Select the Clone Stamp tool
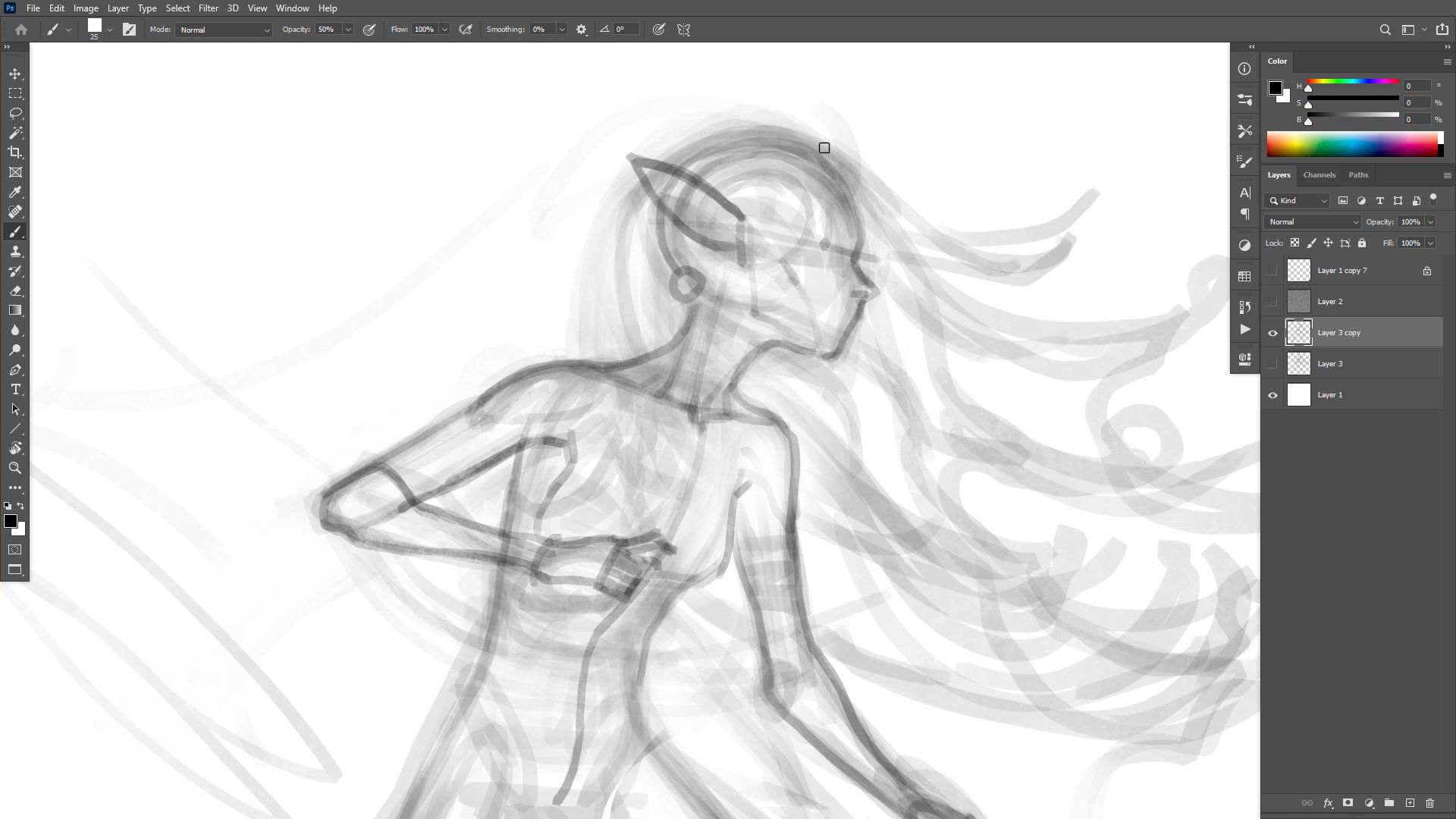This screenshot has width=1456, height=819. pos(15,251)
